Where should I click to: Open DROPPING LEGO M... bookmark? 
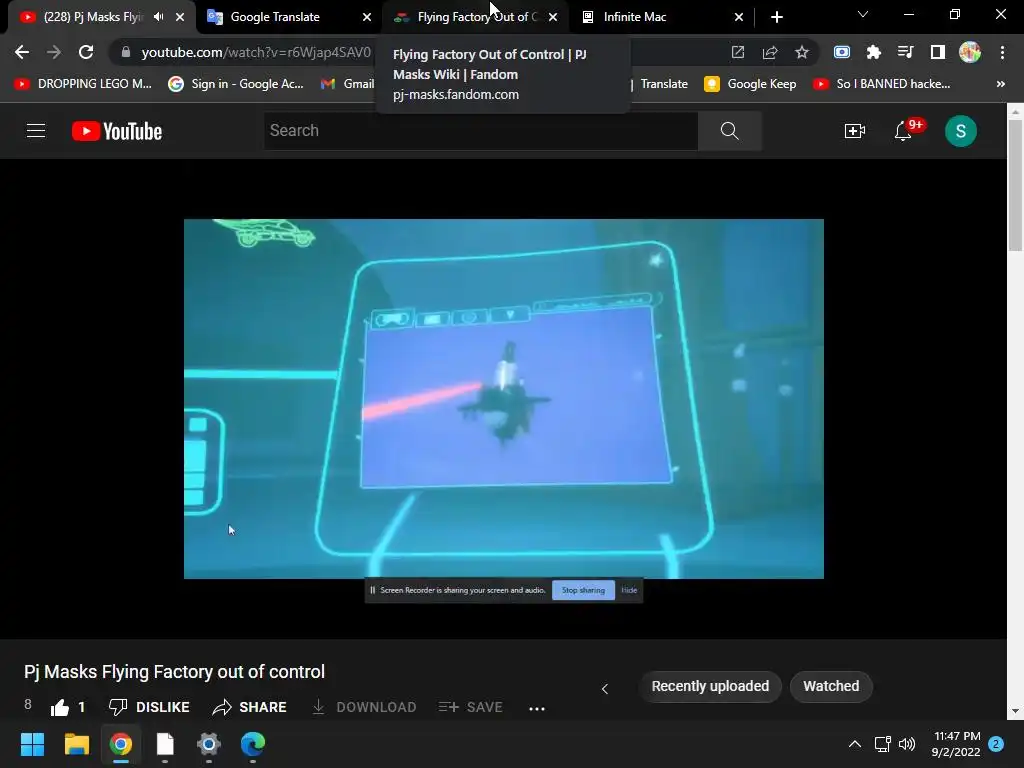pyautogui.click(x=83, y=84)
